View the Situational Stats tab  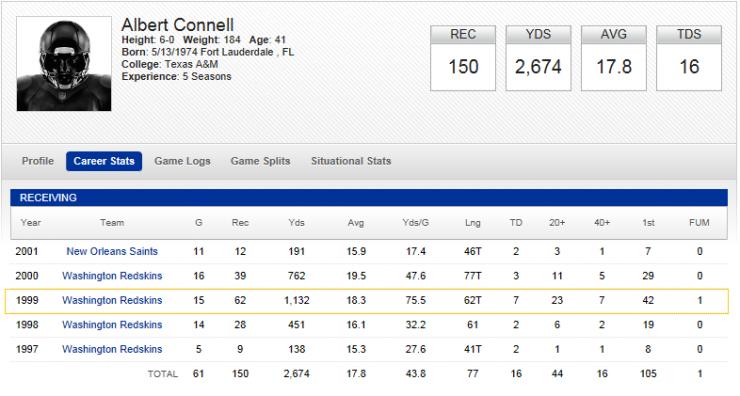click(x=351, y=161)
